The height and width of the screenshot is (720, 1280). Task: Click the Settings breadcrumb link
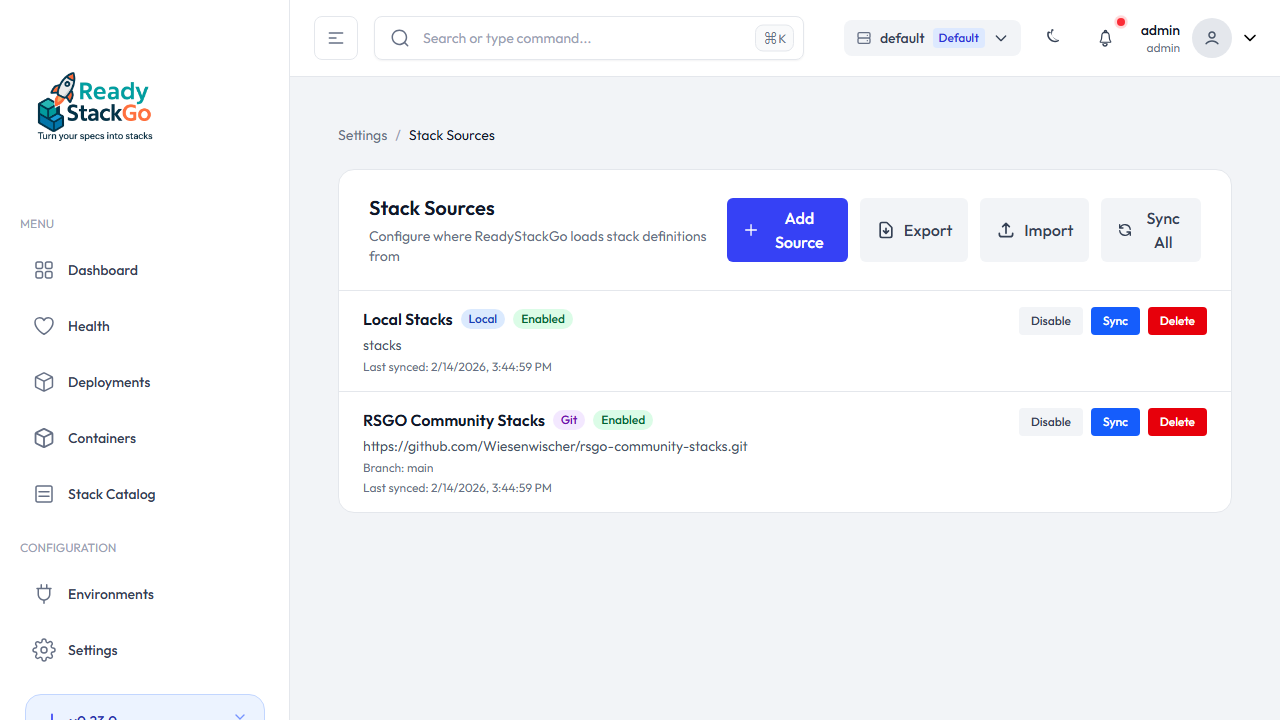pyautogui.click(x=362, y=135)
